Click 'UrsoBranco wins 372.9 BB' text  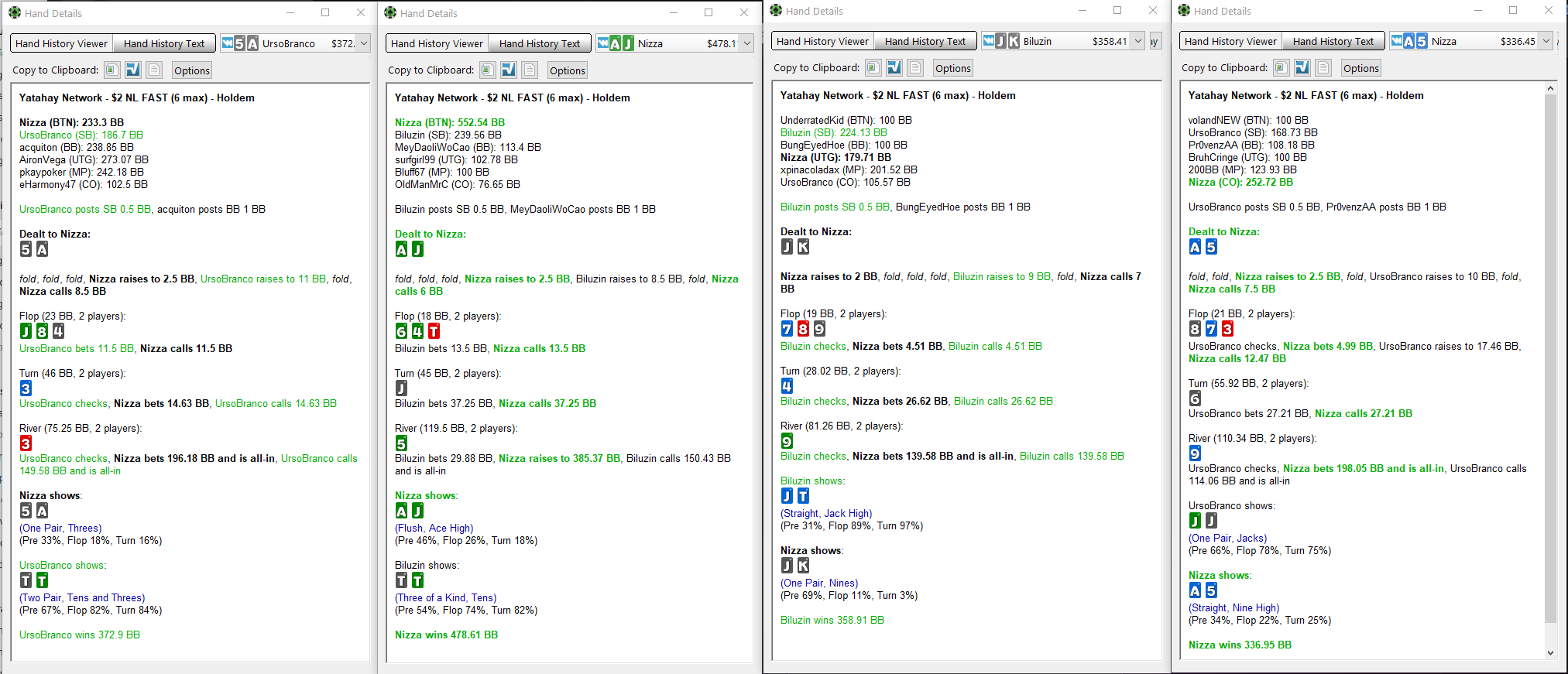tap(80, 635)
